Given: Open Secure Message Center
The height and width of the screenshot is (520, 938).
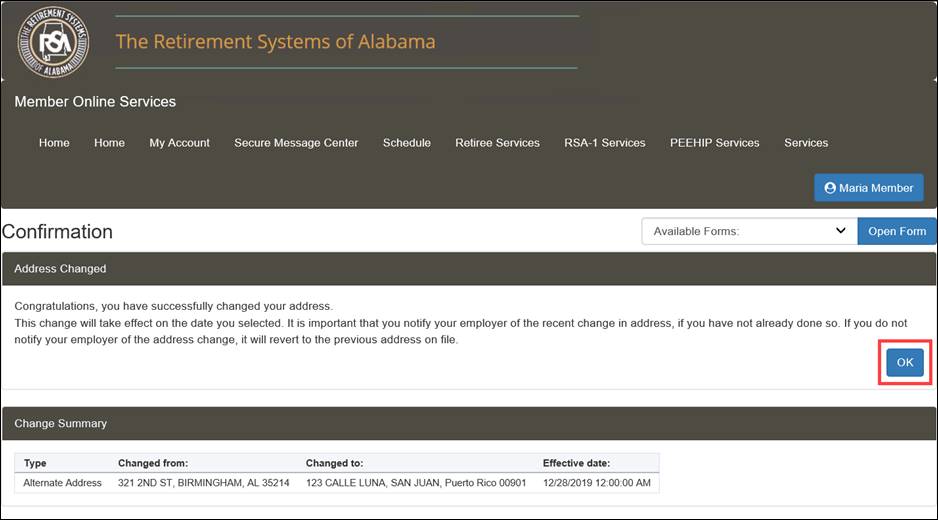Looking at the screenshot, I should [296, 143].
